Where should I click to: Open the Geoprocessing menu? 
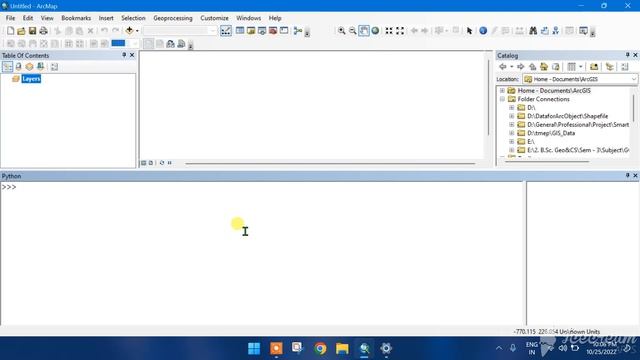coord(173,18)
